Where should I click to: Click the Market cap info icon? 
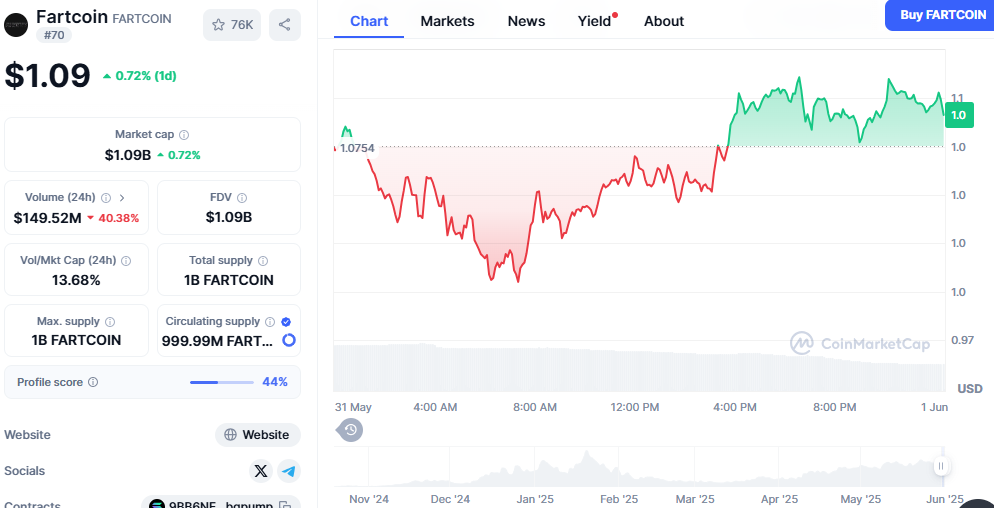click(x=184, y=135)
